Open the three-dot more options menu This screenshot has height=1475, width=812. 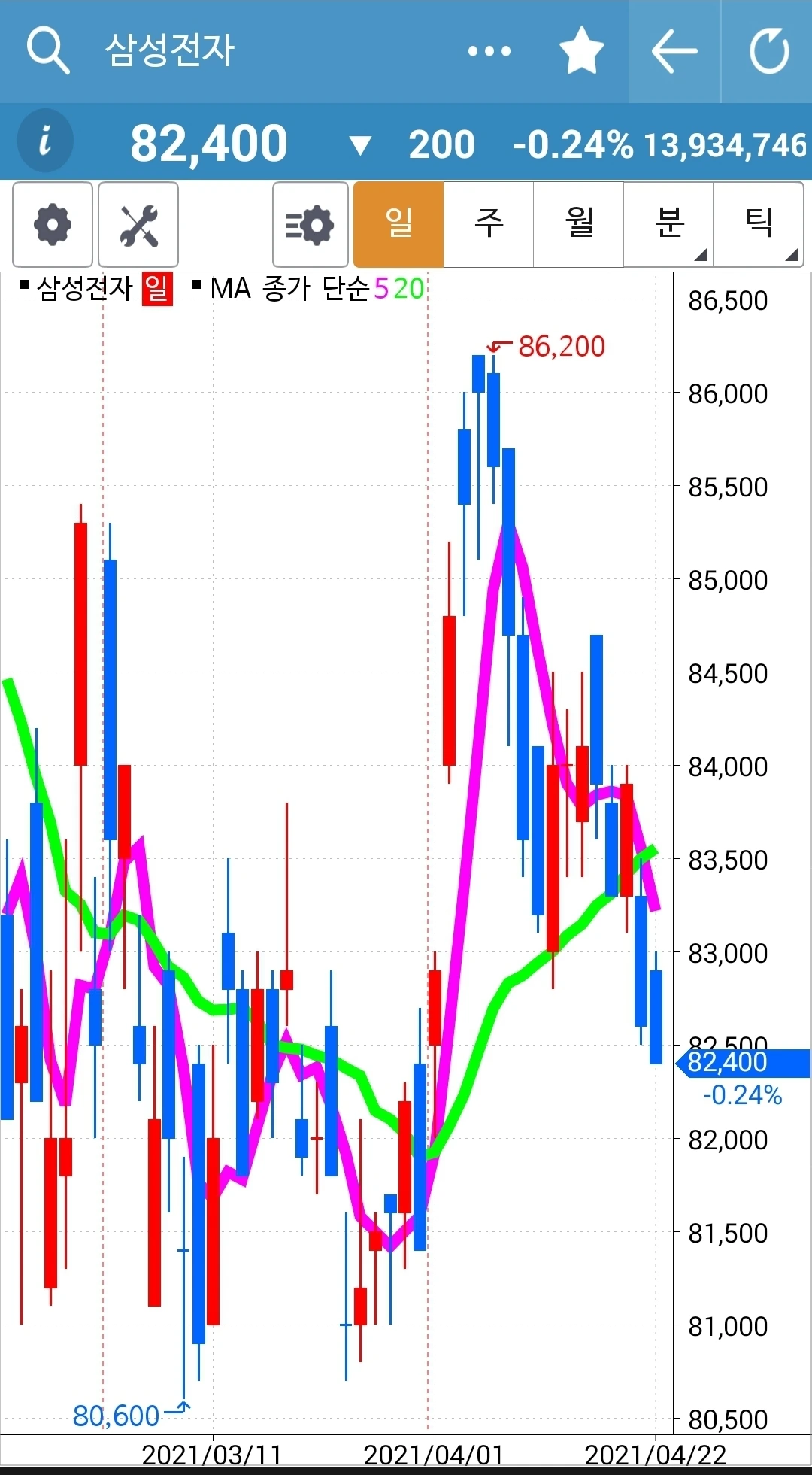[489, 51]
